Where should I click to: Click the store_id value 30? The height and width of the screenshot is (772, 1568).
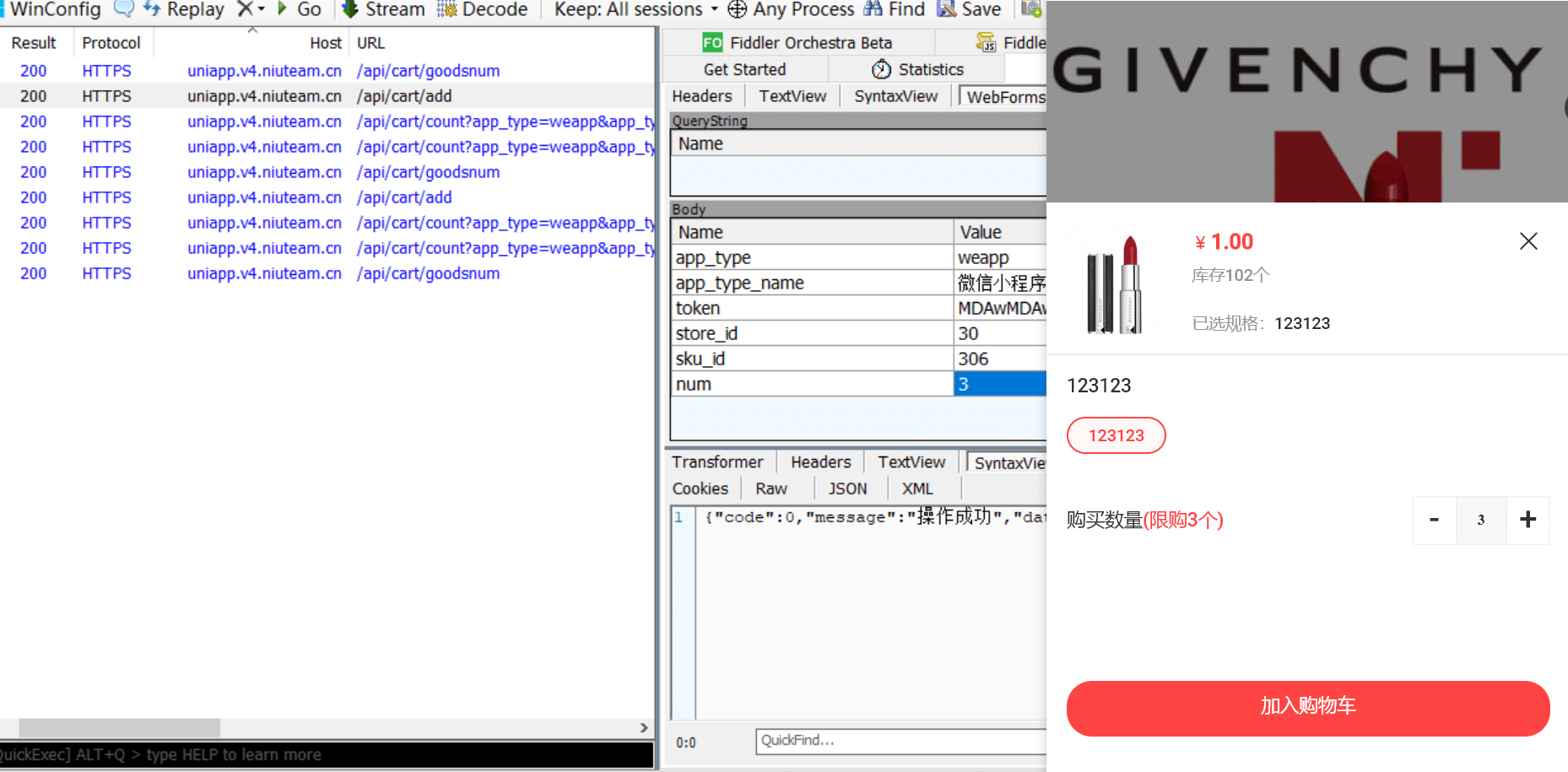[1000, 333]
